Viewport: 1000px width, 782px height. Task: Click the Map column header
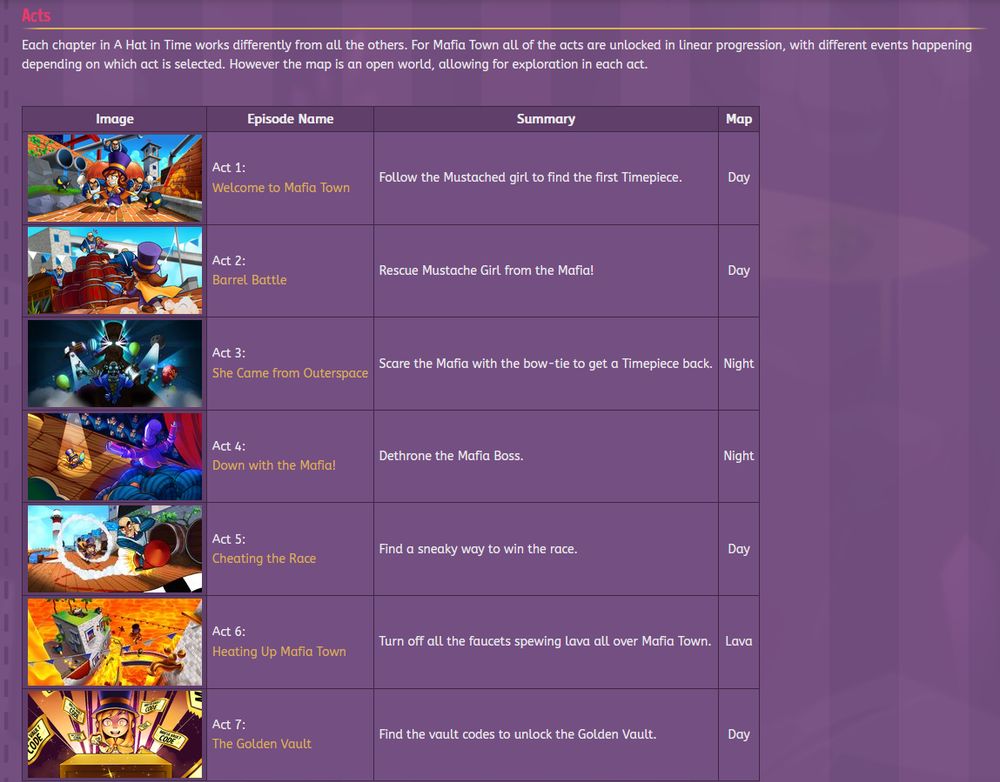(x=739, y=119)
